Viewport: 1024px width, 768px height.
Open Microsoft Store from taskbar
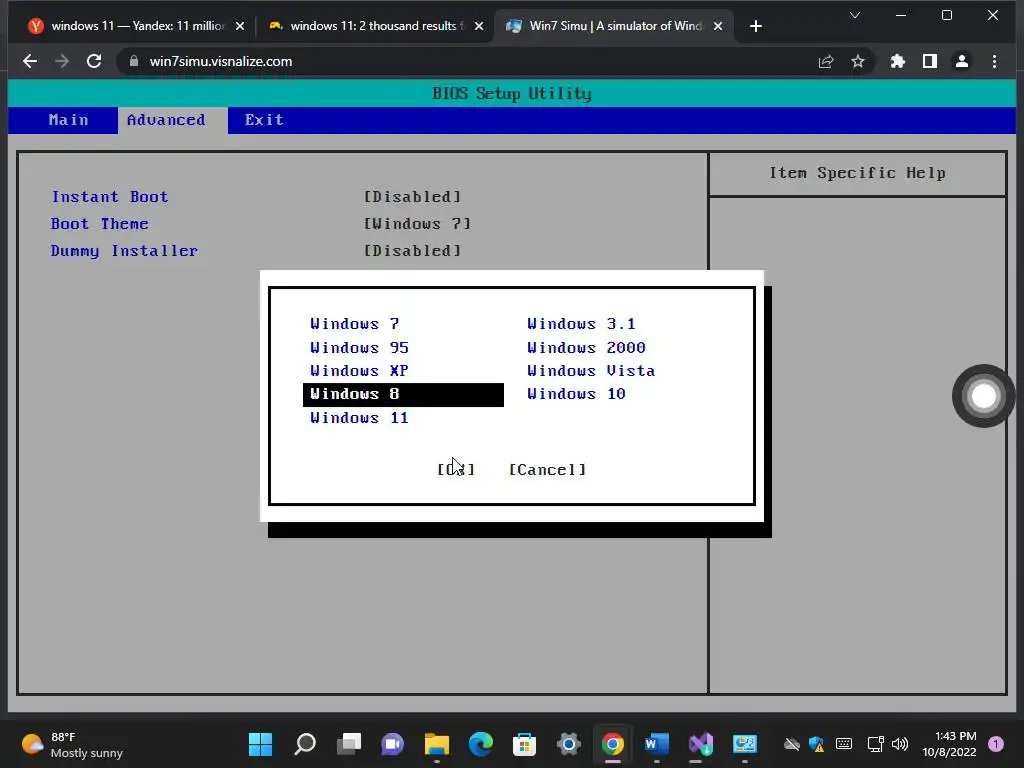point(524,744)
